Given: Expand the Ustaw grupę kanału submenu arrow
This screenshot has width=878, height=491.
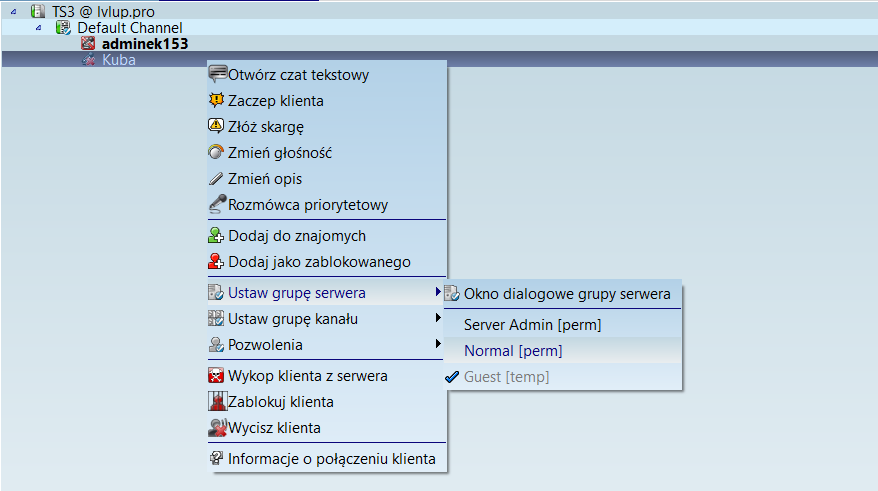Looking at the screenshot, I should (438, 319).
